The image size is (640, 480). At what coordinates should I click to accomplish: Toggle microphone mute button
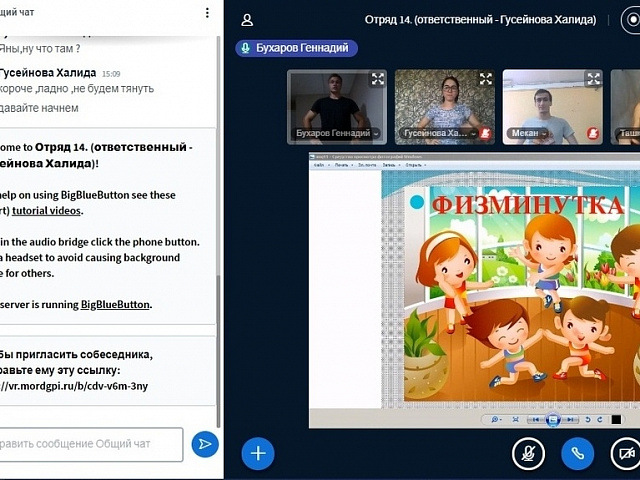point(528,453)
